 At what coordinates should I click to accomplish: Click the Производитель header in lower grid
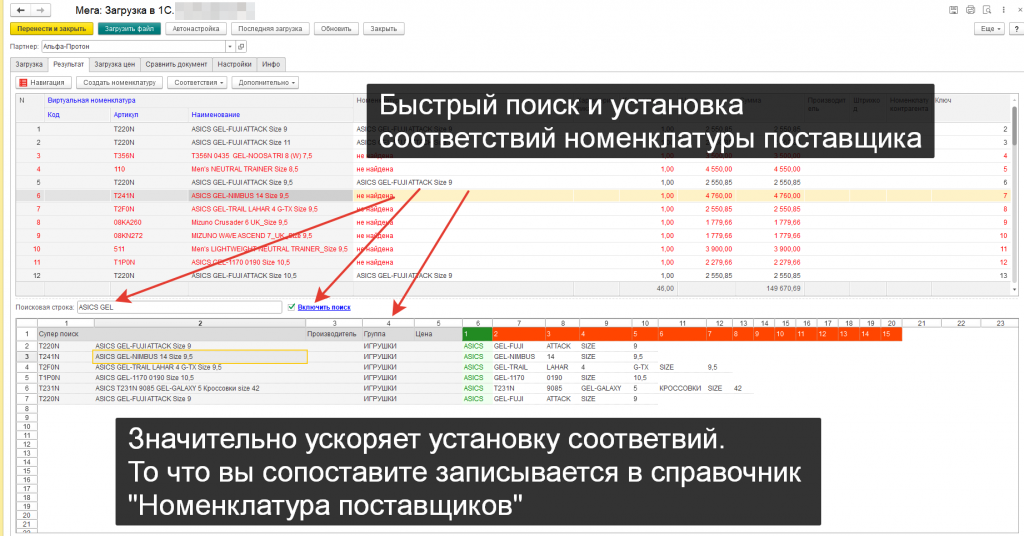click(x=332, y=334)
